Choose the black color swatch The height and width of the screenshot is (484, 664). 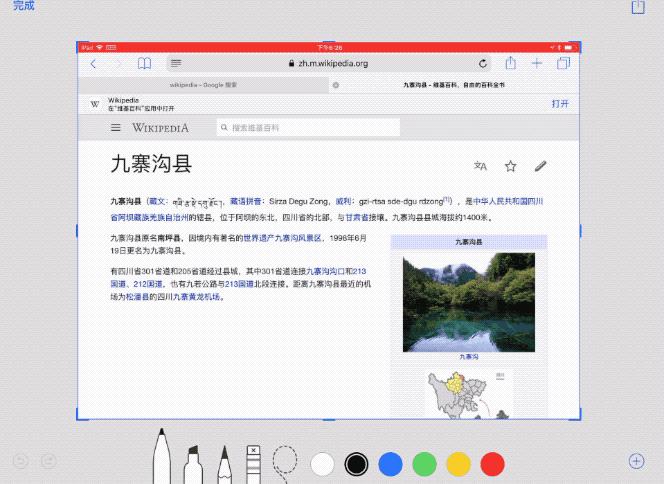(x=356, y=464)
